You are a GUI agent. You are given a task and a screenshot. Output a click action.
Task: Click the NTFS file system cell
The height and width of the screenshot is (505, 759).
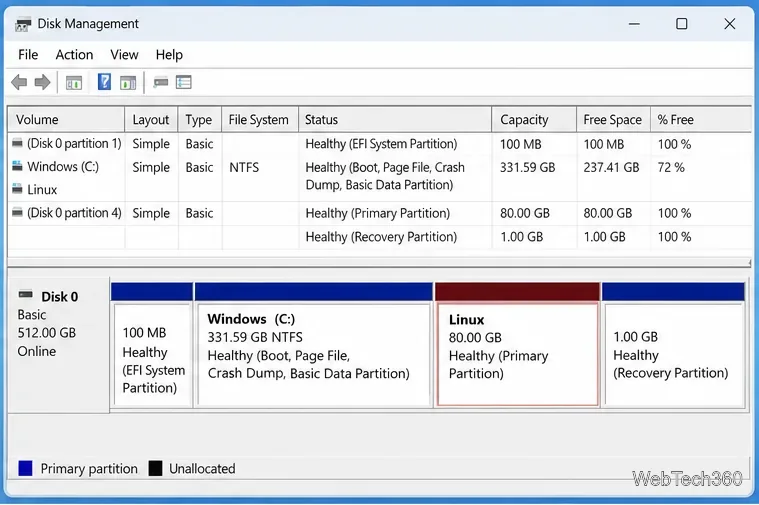click(x=244, y=168)
